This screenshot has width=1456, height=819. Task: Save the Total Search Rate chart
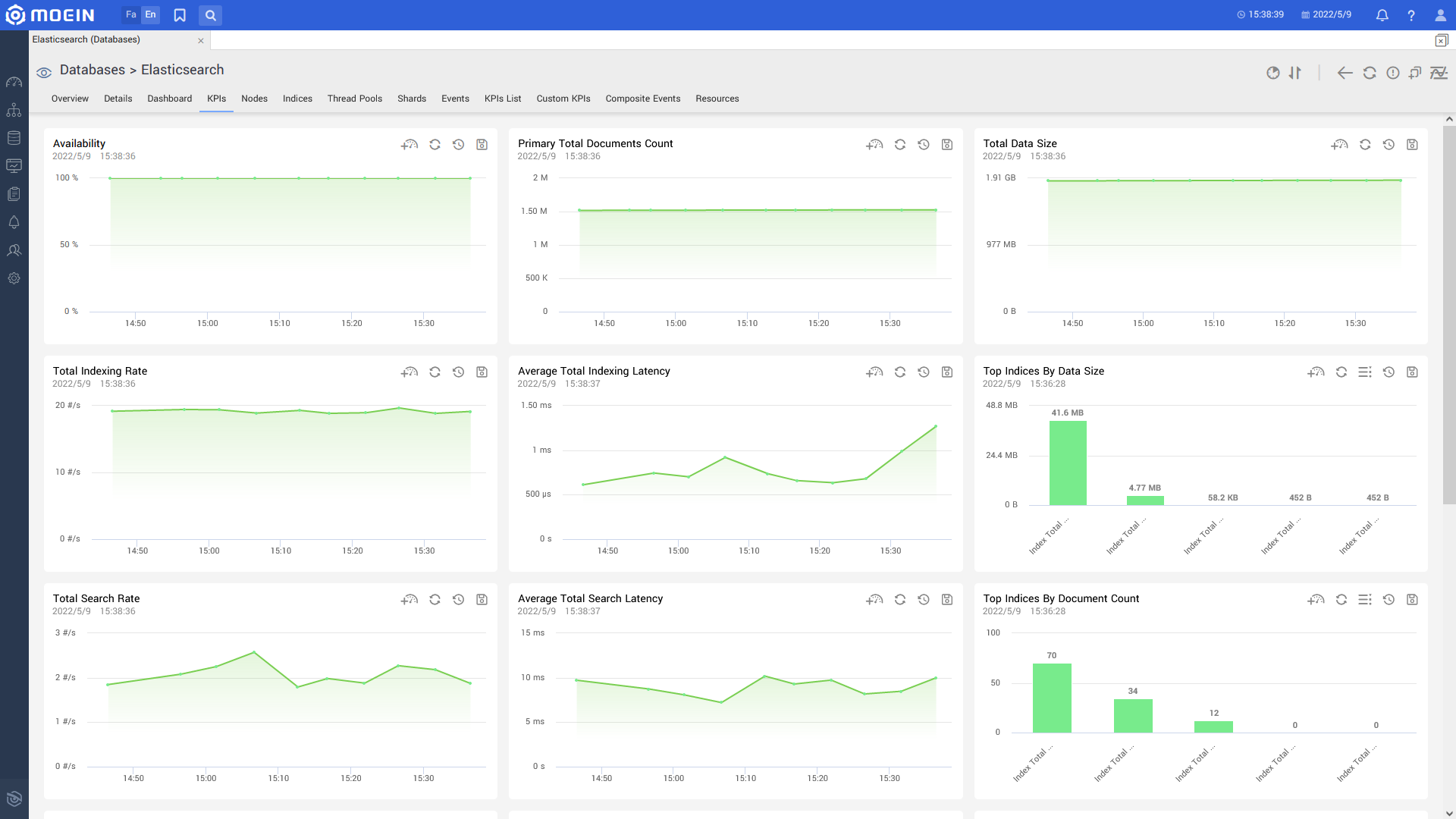pos(482,599)
